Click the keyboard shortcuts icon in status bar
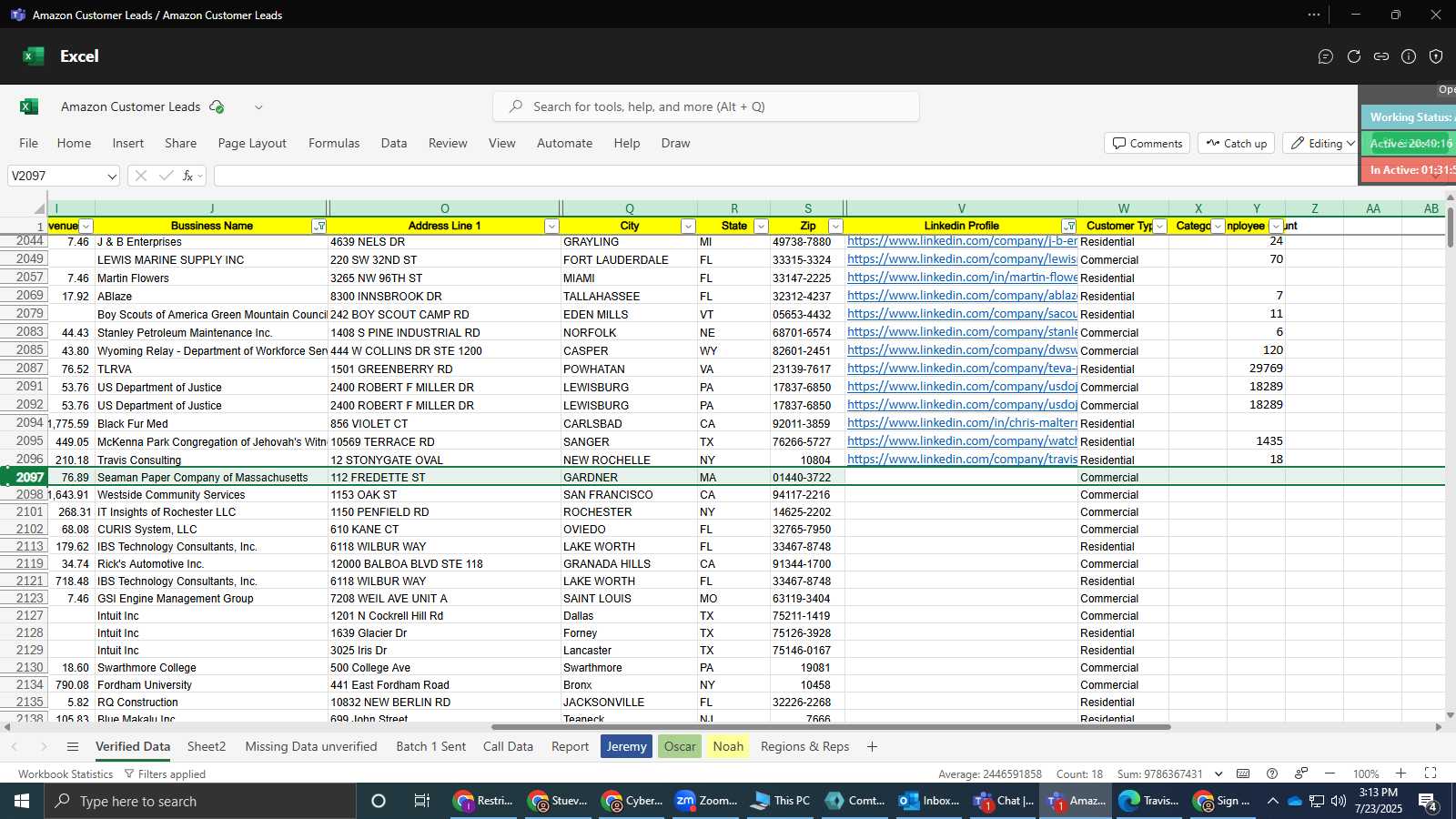The height and width of the screenshot is (819, 1456). click(x=1243, y=773)
